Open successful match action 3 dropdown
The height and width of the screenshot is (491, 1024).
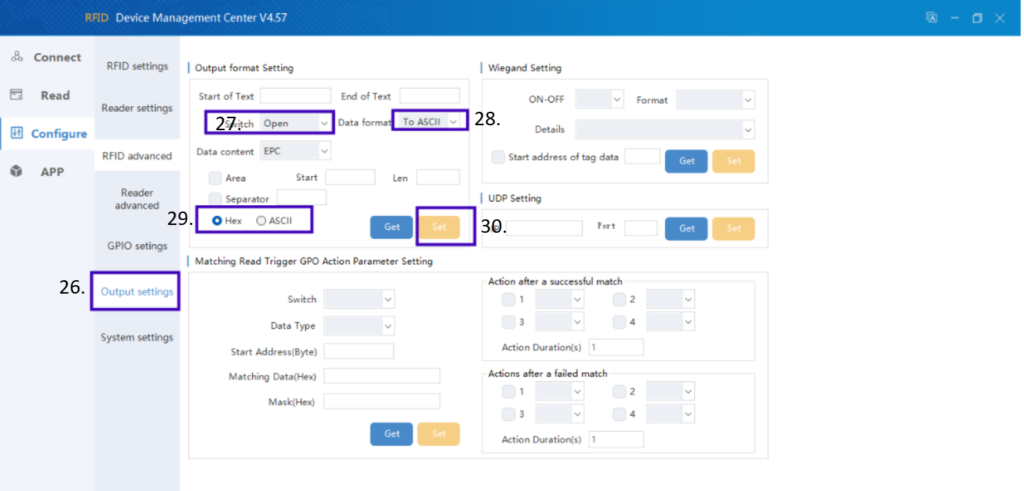(560, 322)
